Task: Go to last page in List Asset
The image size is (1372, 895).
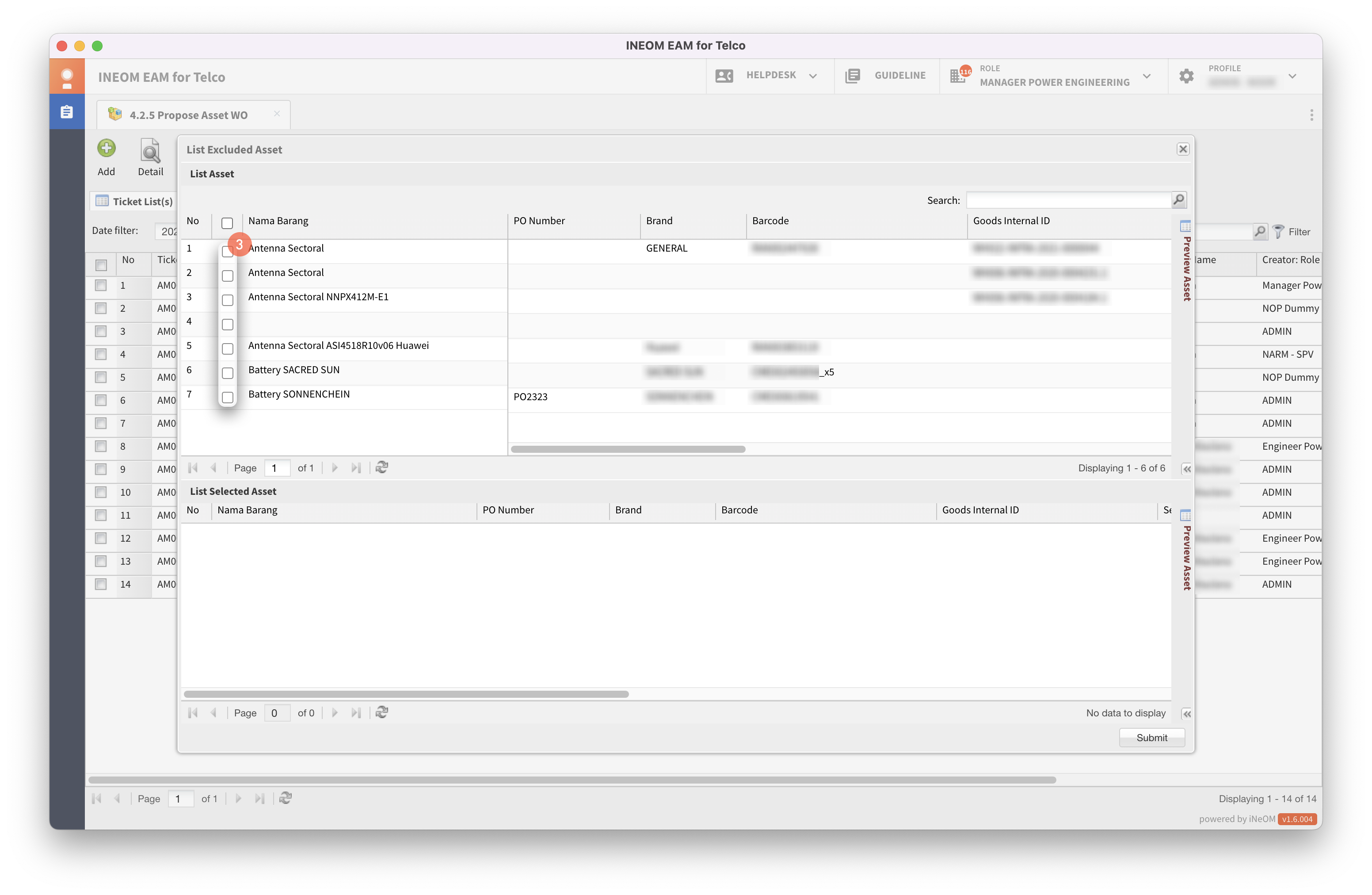Action: (x=356, y=468)
